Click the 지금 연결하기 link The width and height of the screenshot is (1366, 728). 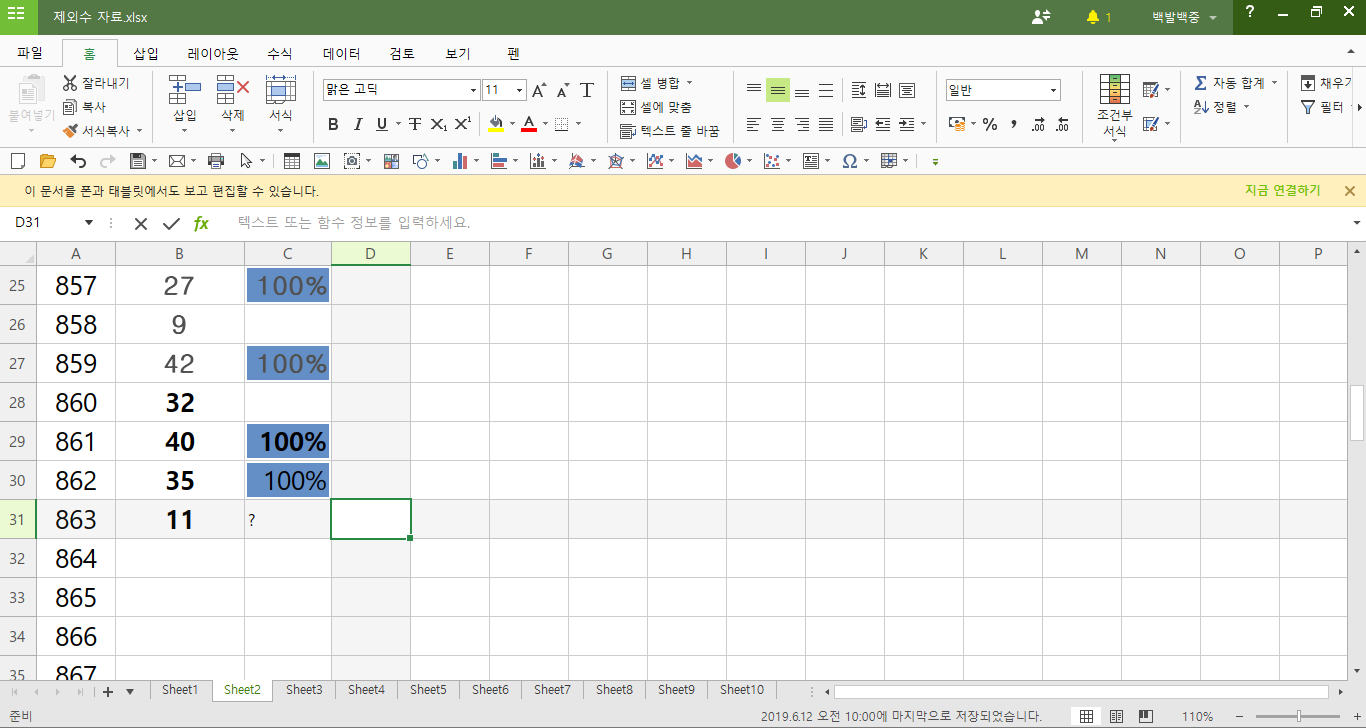(x=1282, y=191)
